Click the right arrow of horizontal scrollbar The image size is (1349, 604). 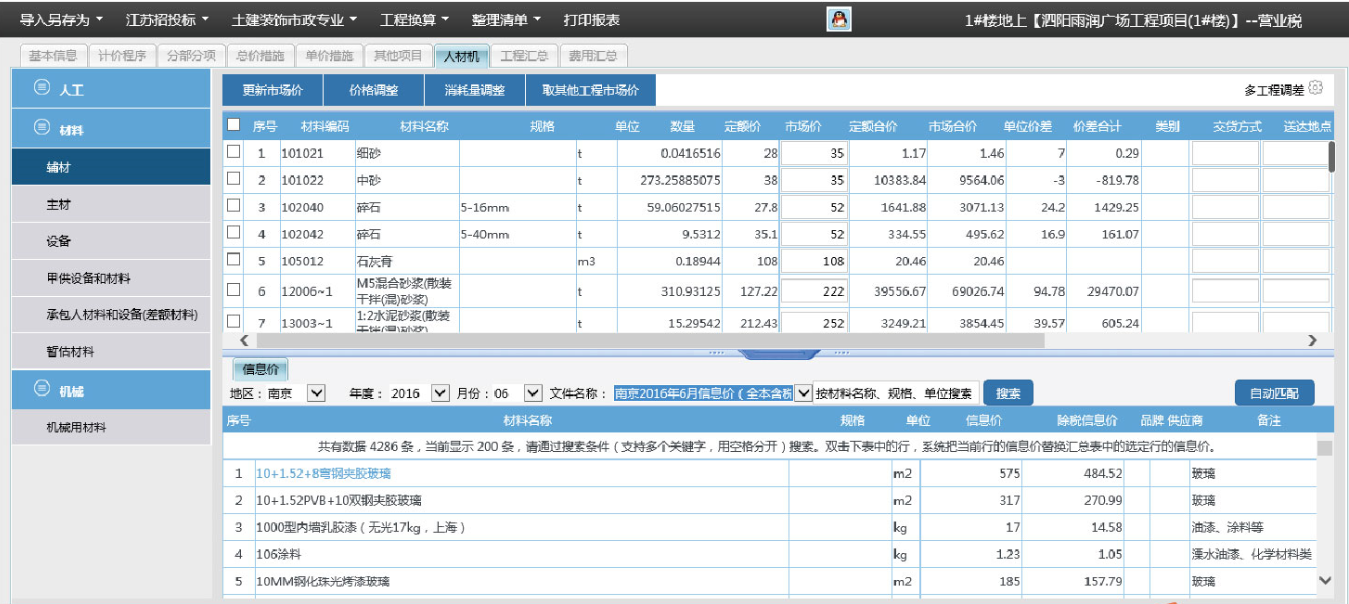pyautogui.click(x=1313, y=341)
